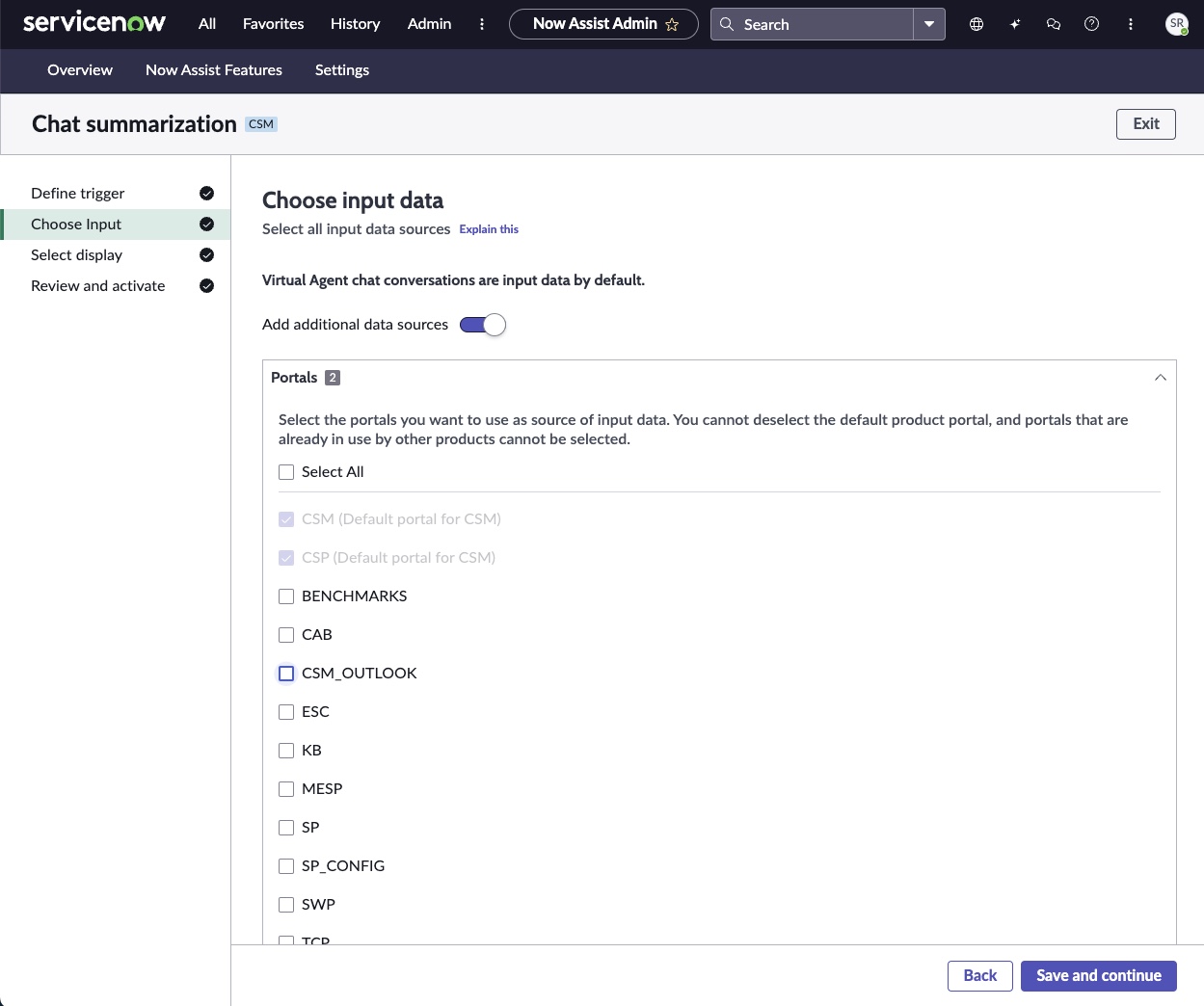Open the header more options menu
Viewport: 1204px width, 1006px height.
pyautogui.click(x=1131, y=24)
